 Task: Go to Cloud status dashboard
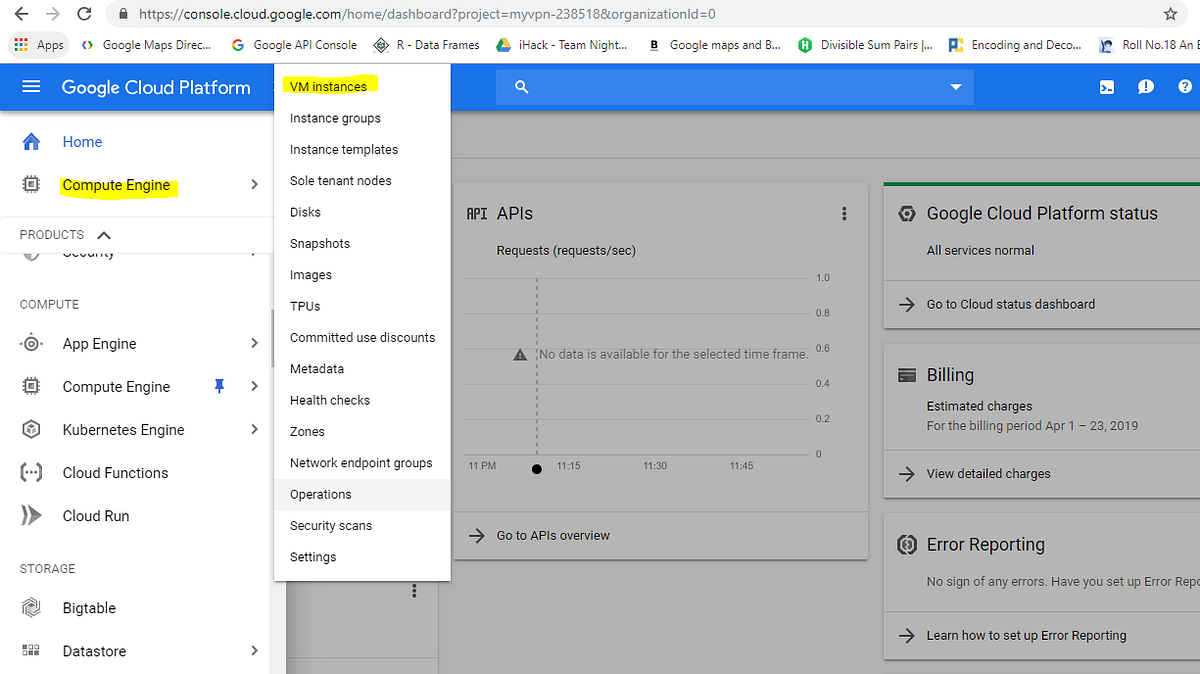[x=1010, y=304]
